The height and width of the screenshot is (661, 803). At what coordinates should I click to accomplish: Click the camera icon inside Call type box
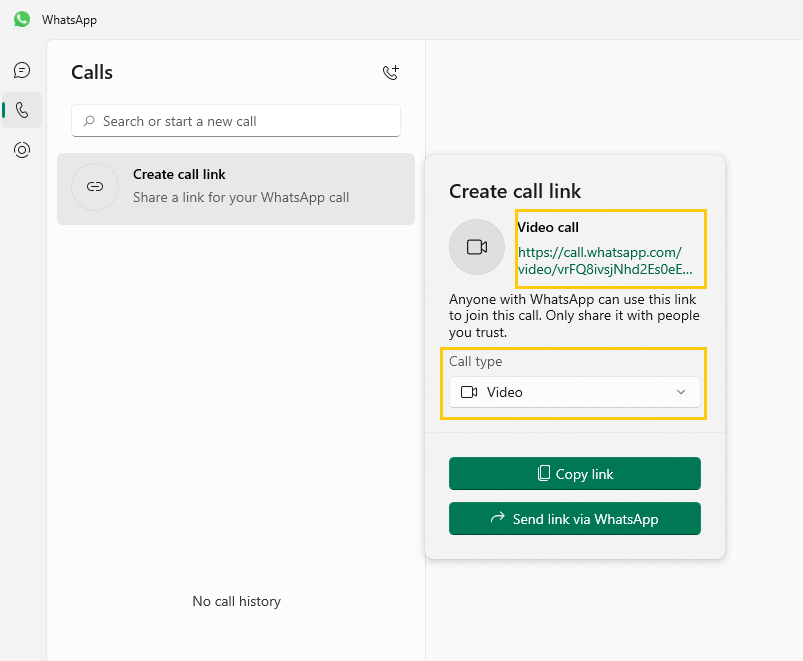click(x=469, y=392)
